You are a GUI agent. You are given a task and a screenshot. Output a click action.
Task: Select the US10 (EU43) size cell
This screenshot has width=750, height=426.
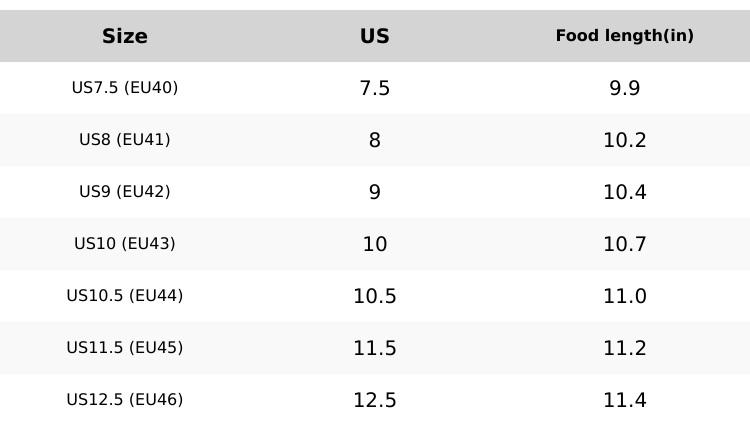(125, 244)
